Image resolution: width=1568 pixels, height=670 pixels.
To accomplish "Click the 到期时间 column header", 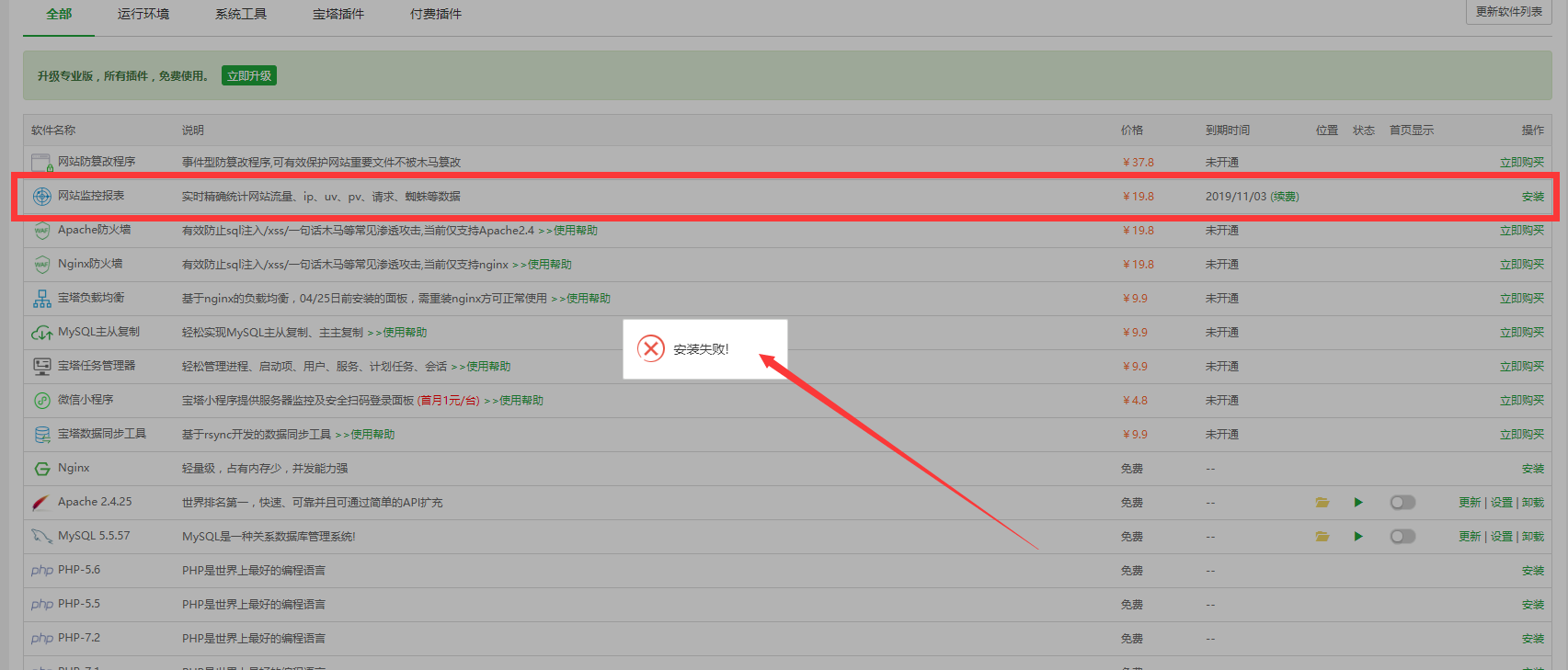I will 1228,131.
